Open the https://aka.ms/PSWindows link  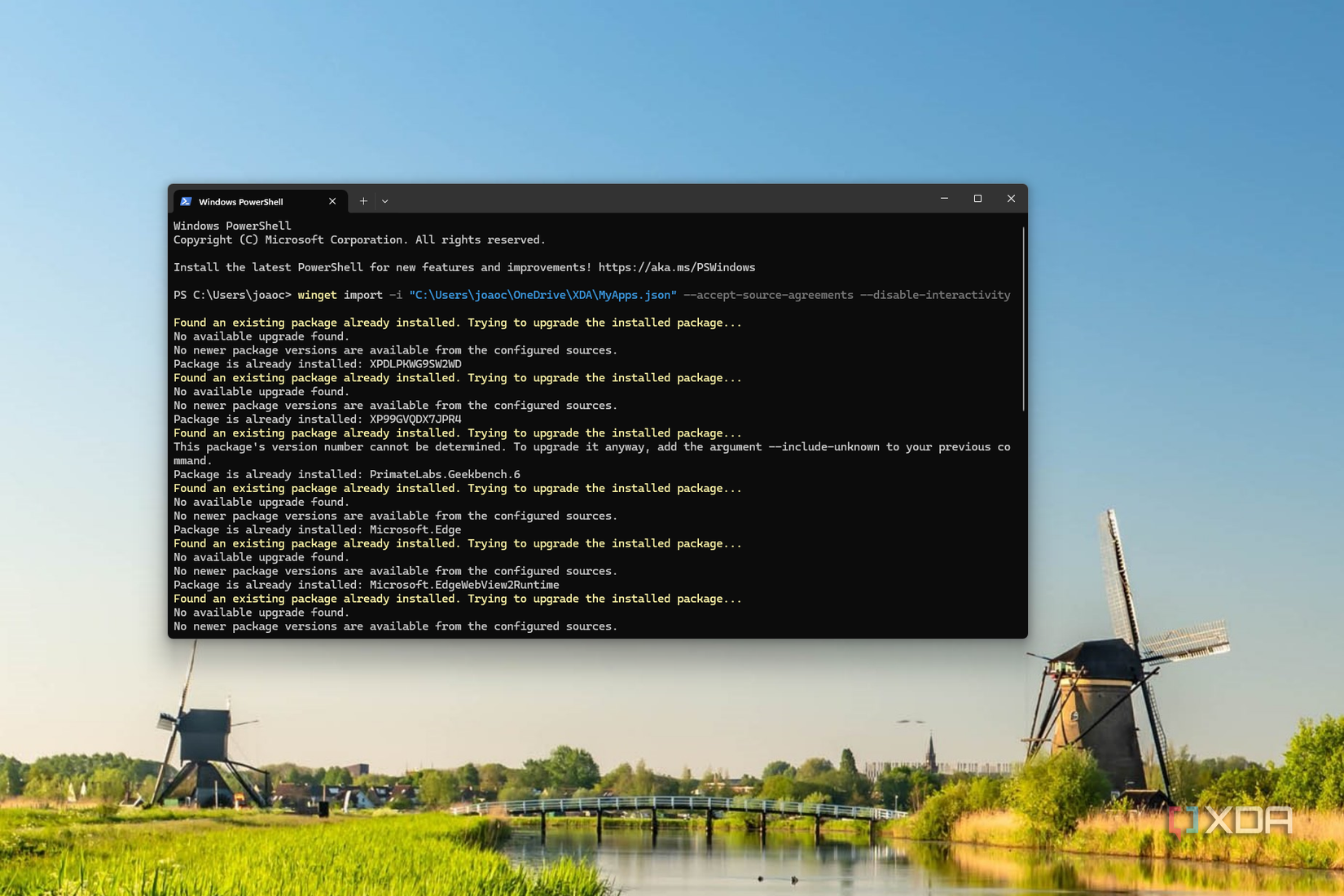[x=676, y=267]
